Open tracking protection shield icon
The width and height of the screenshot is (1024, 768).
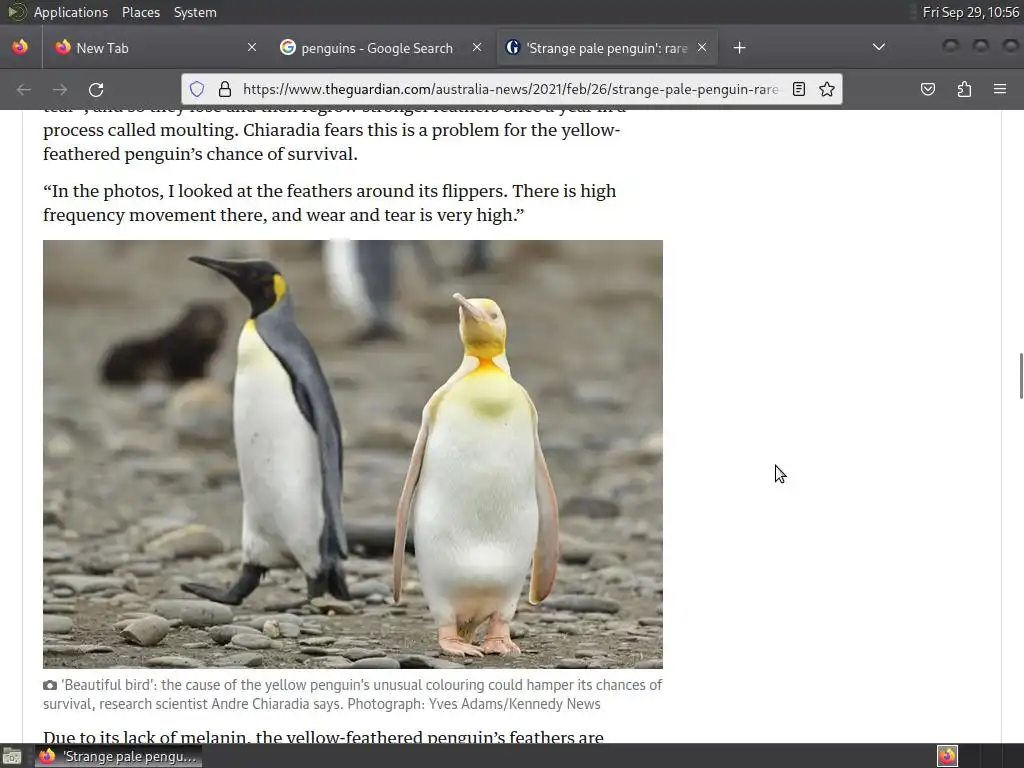click(x=197, y=89)
